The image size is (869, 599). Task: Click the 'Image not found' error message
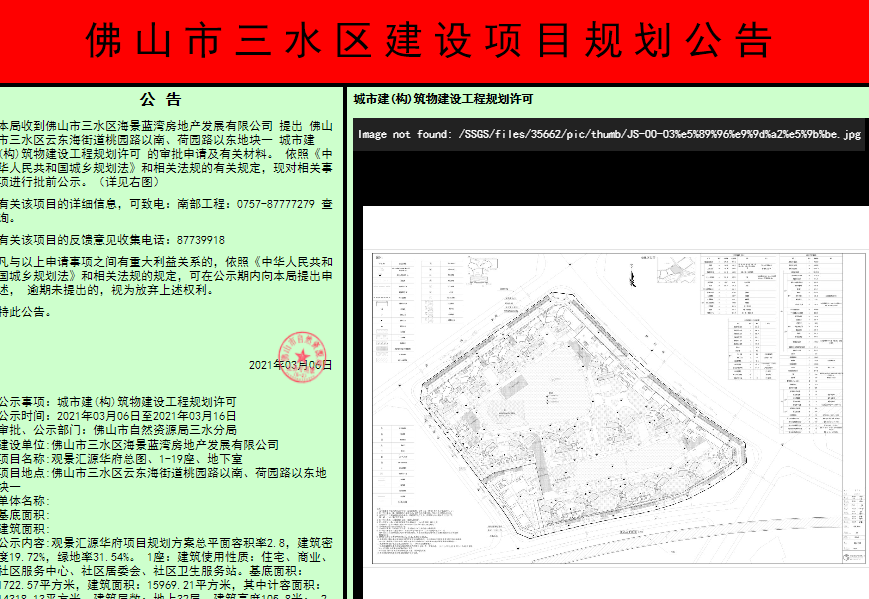[x=609, y=134]
